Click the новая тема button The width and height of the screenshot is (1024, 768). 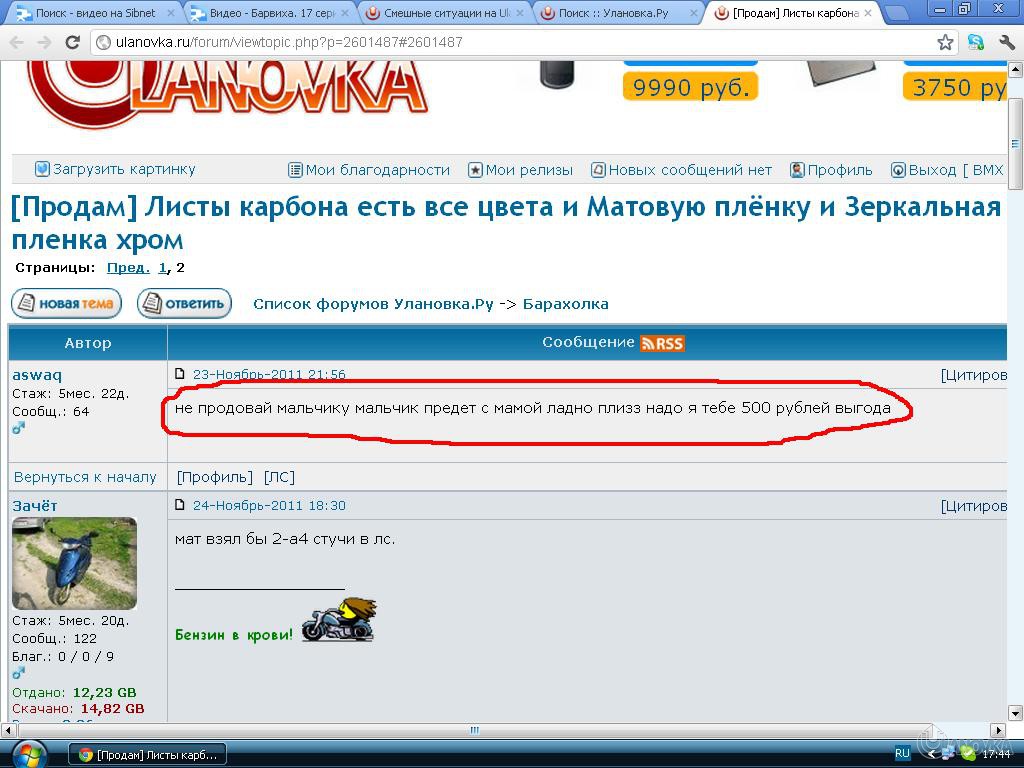(x=67, y=304)
